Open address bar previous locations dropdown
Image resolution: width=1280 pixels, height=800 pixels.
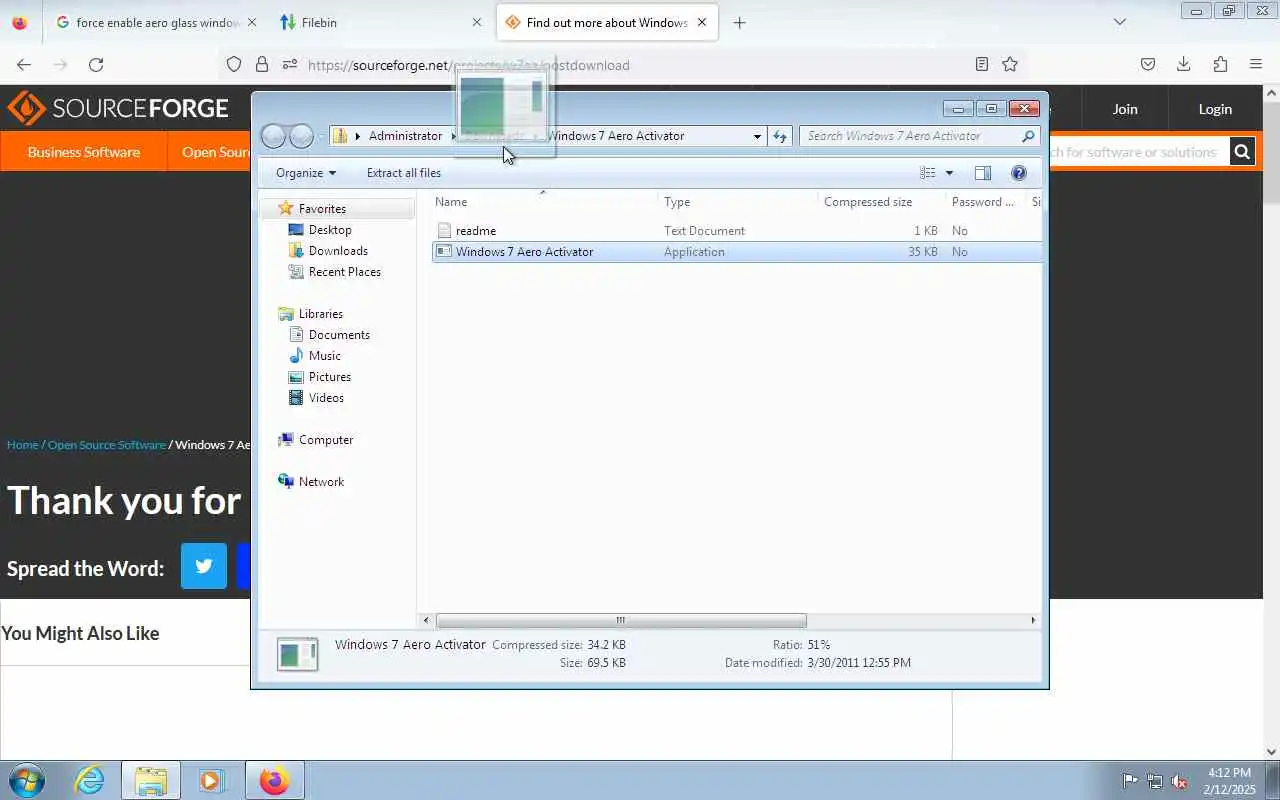[757, 136]
